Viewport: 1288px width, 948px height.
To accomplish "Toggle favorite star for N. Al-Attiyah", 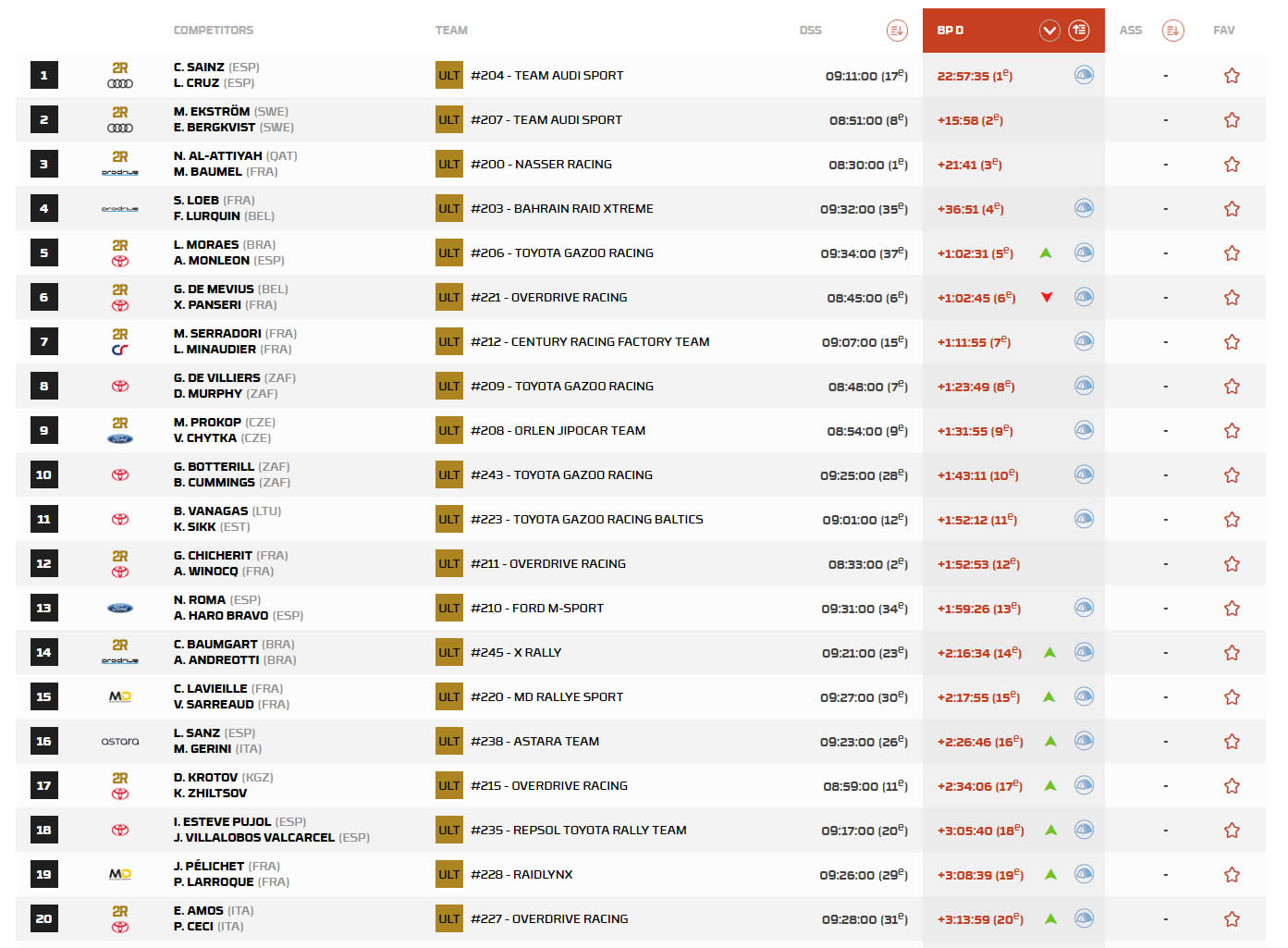I will (1232, 165).
